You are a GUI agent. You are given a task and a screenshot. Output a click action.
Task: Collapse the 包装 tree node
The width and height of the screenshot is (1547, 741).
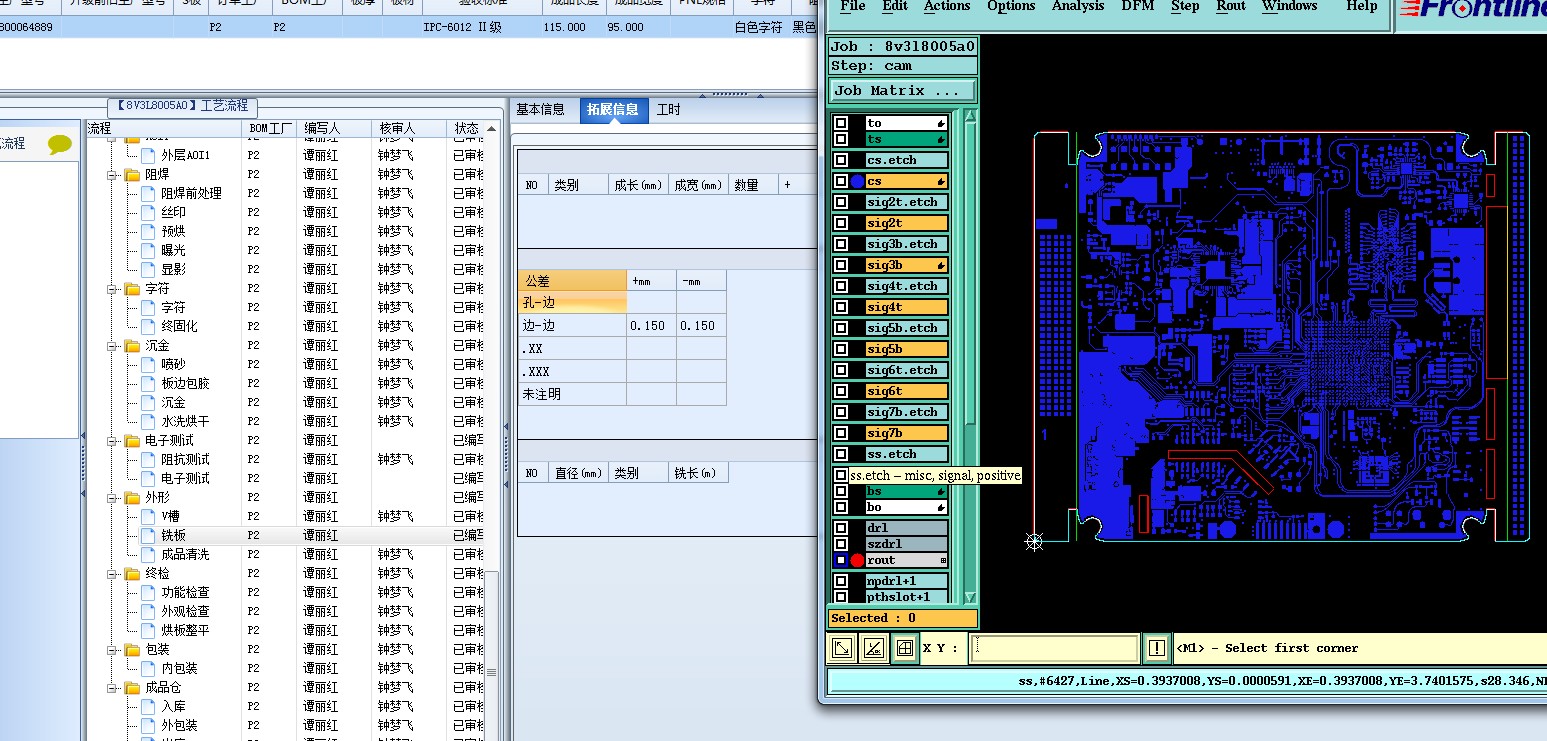110,649
